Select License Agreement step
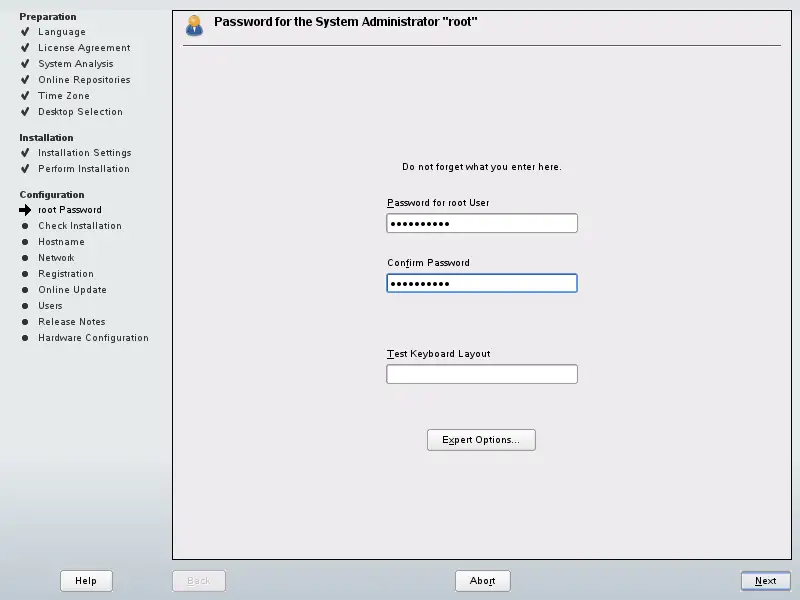The height and width of the screenshot is (600, 800). click(x=84, y=47)
